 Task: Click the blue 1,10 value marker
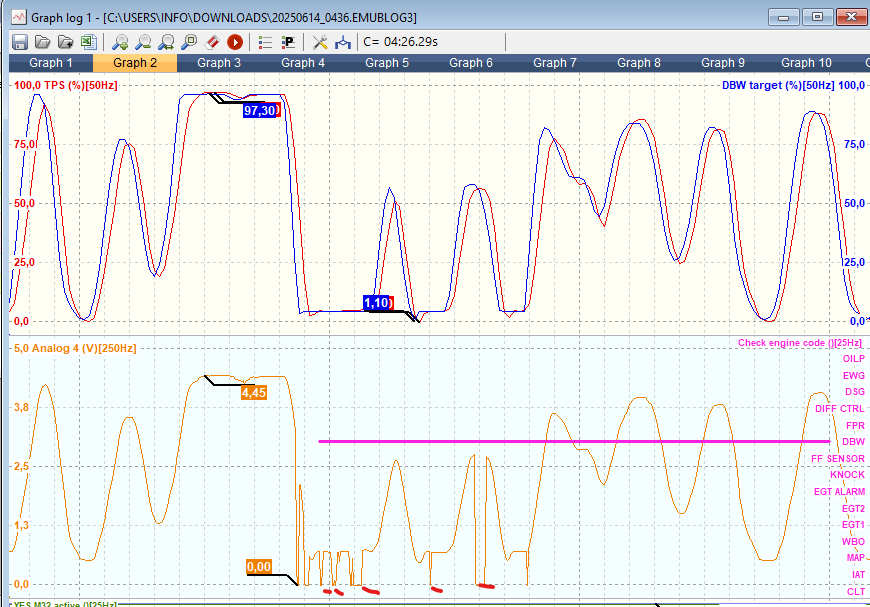(377, 303)
